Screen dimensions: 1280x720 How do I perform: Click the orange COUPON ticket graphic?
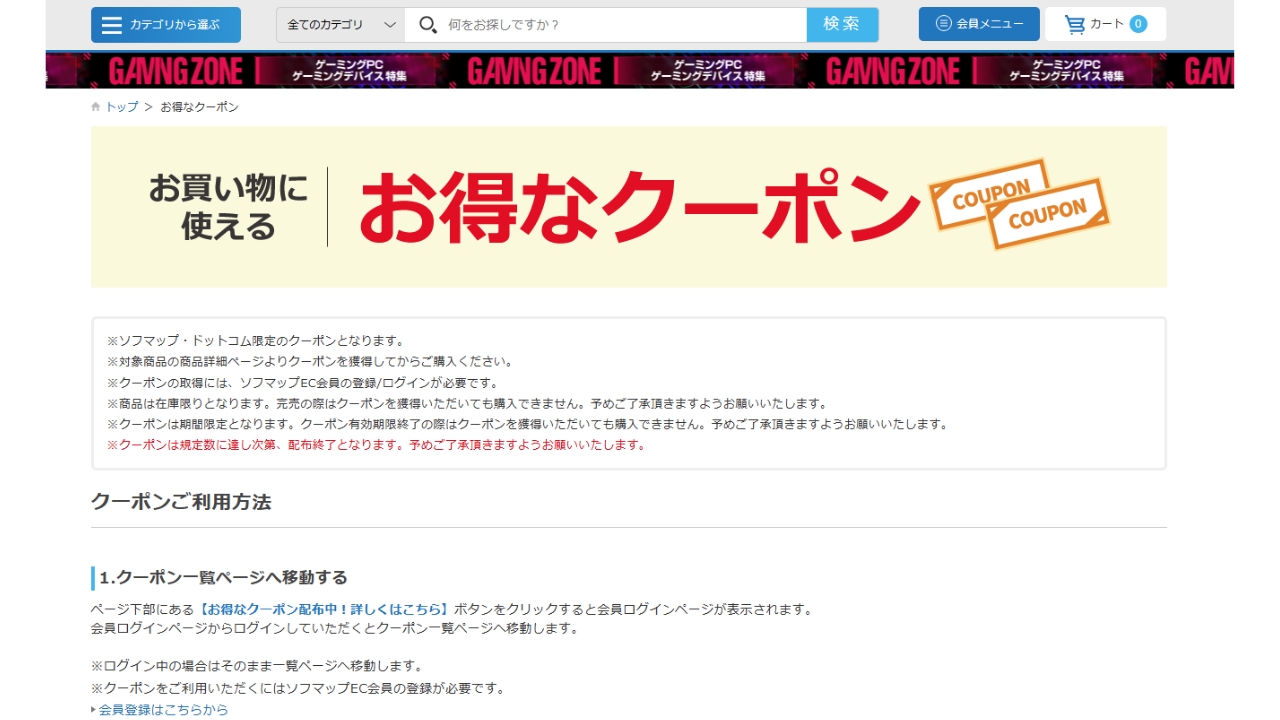[x=1020, y=203]
